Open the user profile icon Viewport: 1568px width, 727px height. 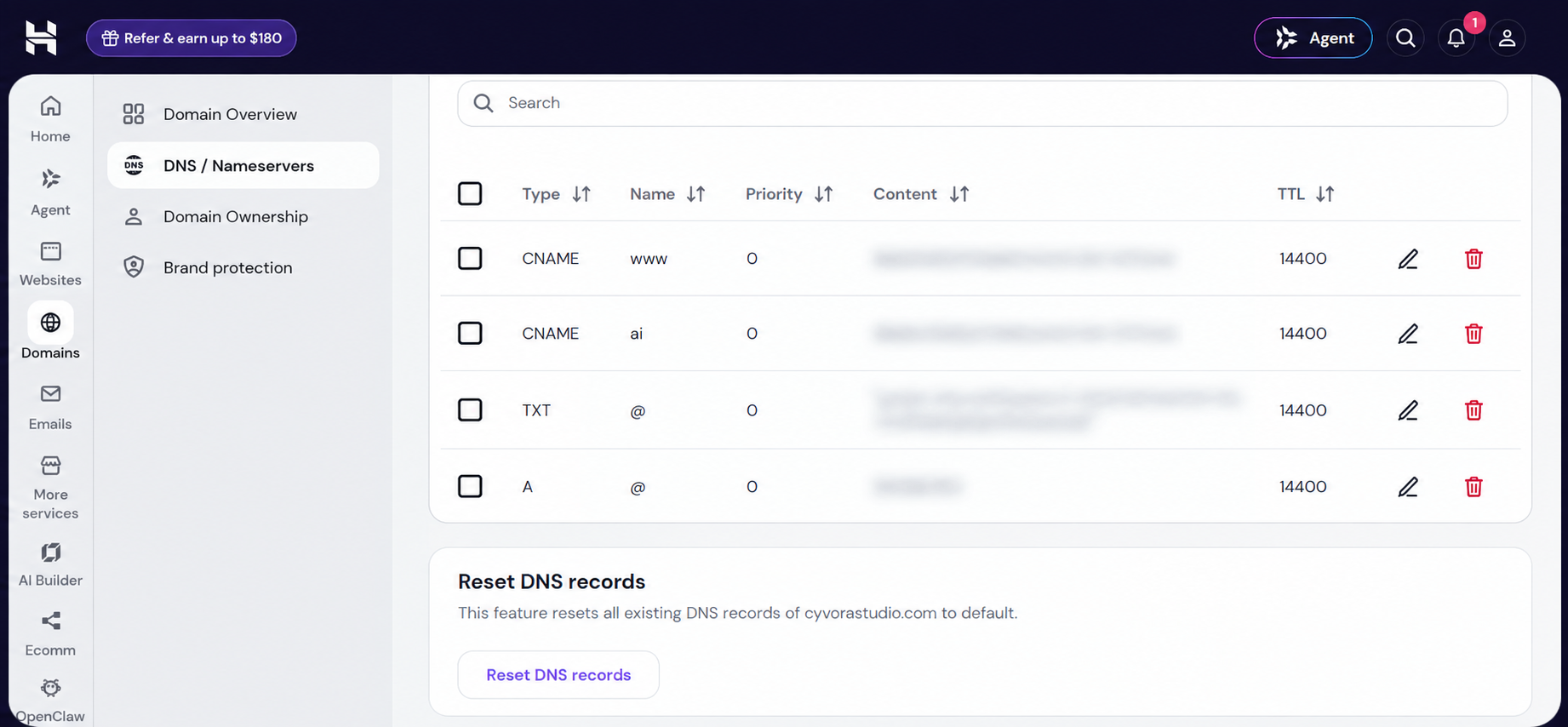tap(1507, 38)
